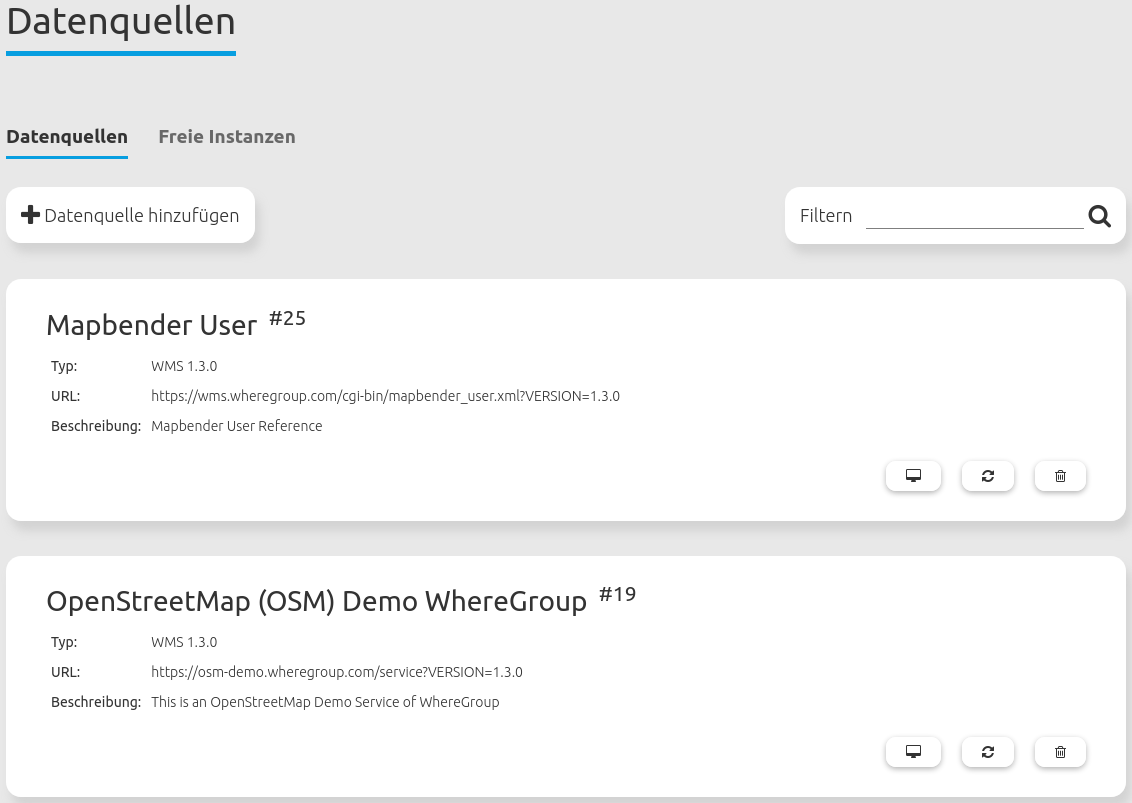The image size is (1132, 803).
Task: Click the Mapbender User Reference description
Action: [x=236, y=426]
